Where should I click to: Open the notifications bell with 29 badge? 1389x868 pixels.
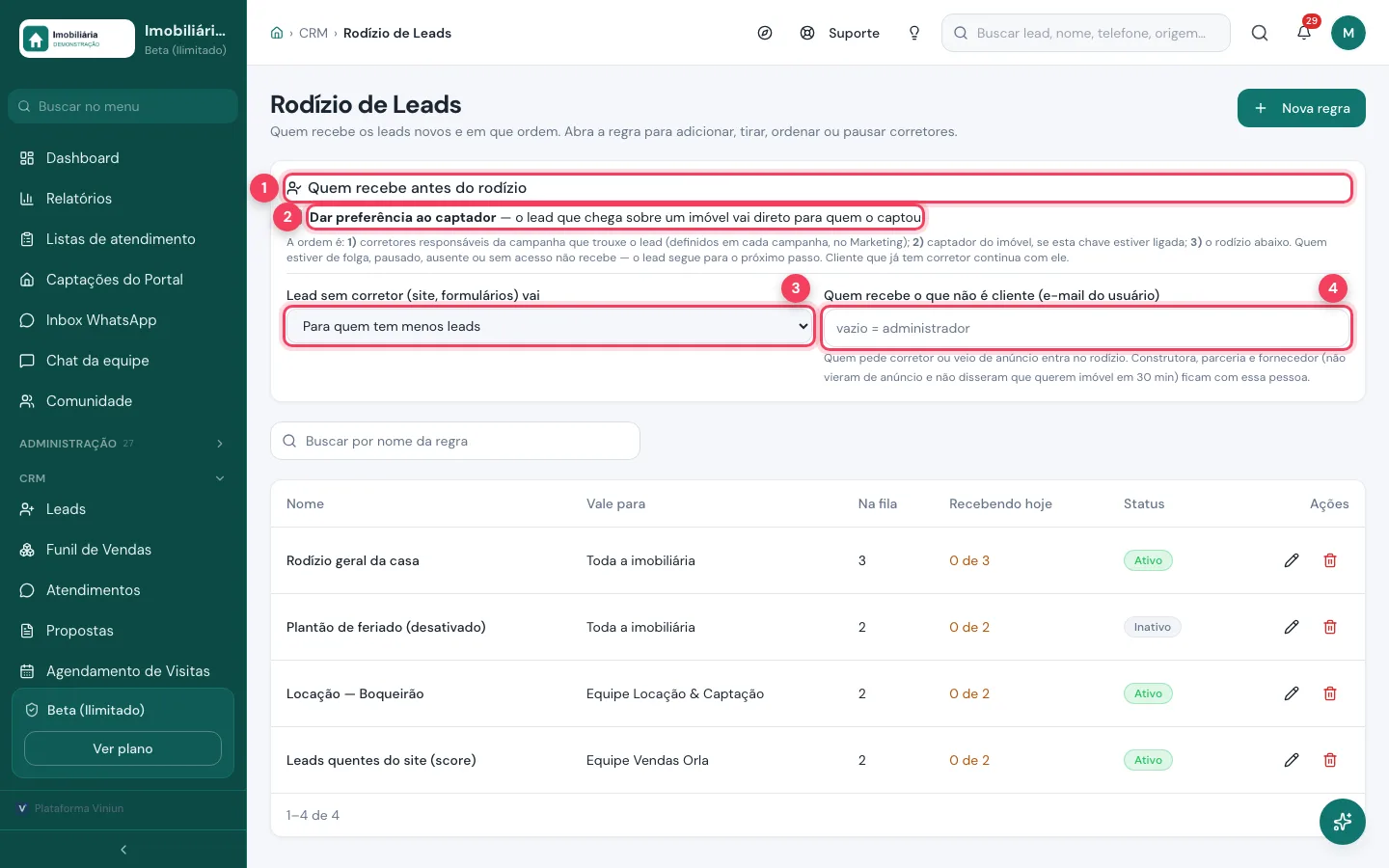point(1304,33)
